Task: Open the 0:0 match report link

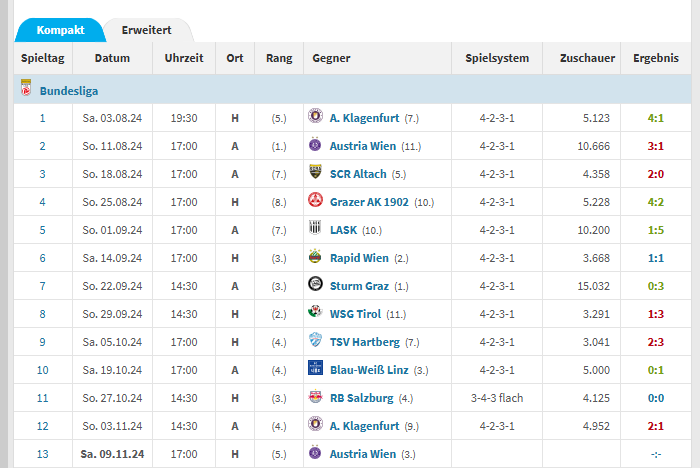Action: (x=656, y=397)
